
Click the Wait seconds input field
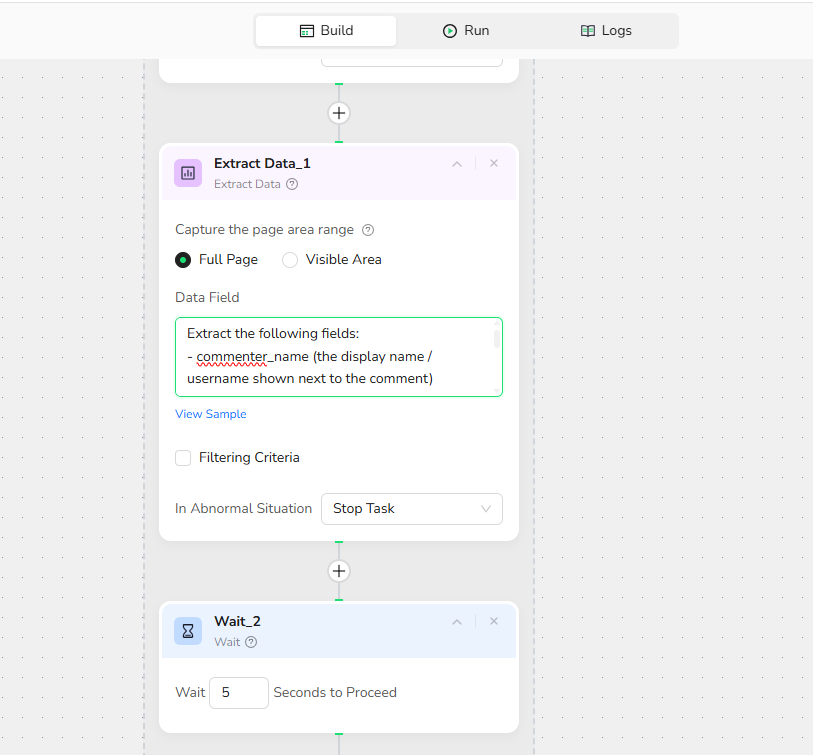pyautogui.click(x=238, y=693)
